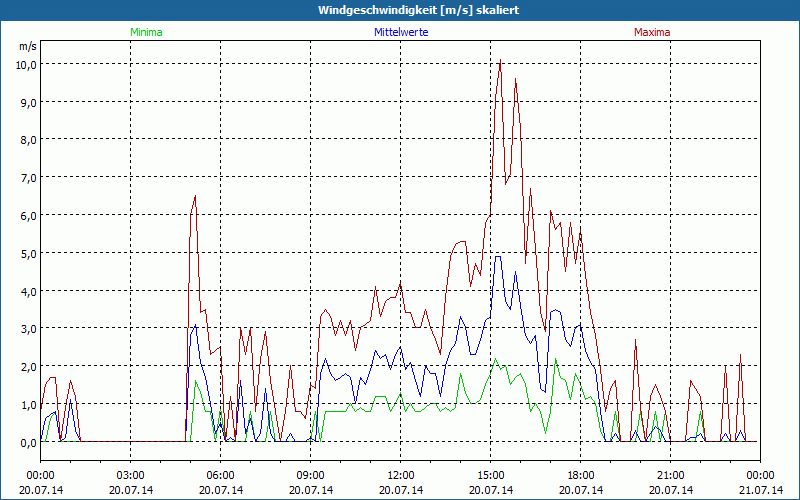Click the 21.07.14 date label

761,490
